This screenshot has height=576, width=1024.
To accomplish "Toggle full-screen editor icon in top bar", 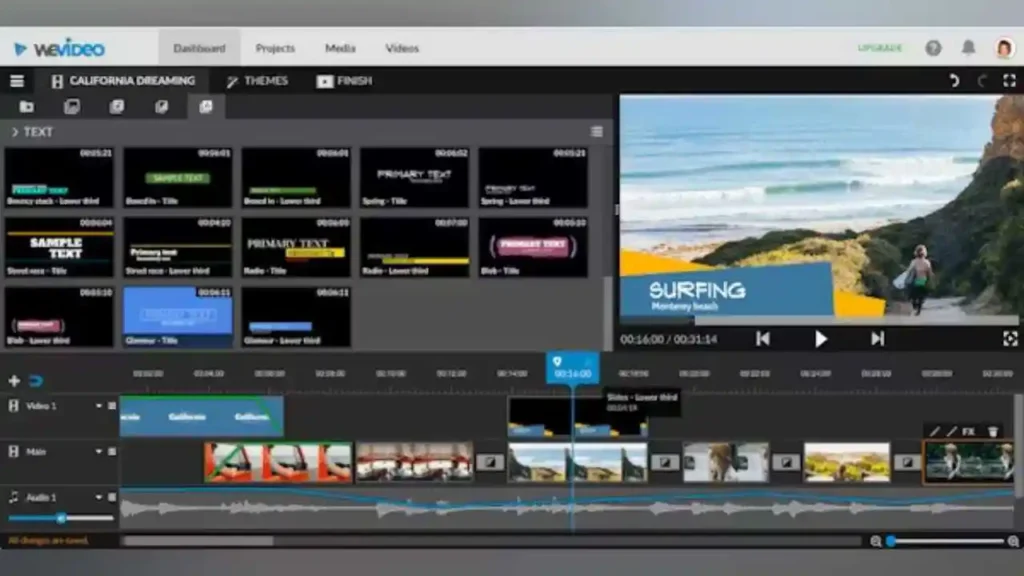I will (x=1010, y=81).
